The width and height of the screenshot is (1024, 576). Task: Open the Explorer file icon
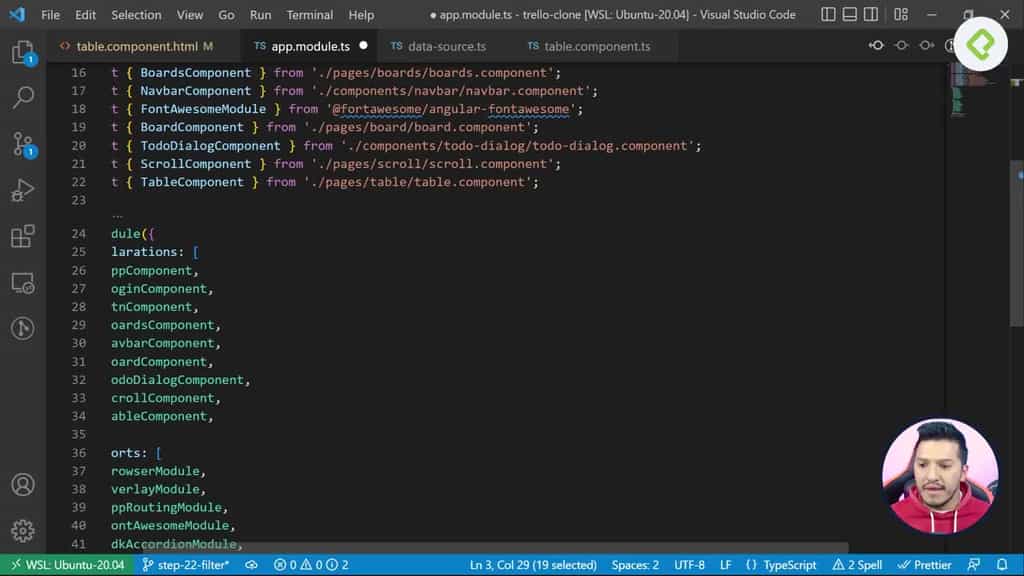(22, 51)
